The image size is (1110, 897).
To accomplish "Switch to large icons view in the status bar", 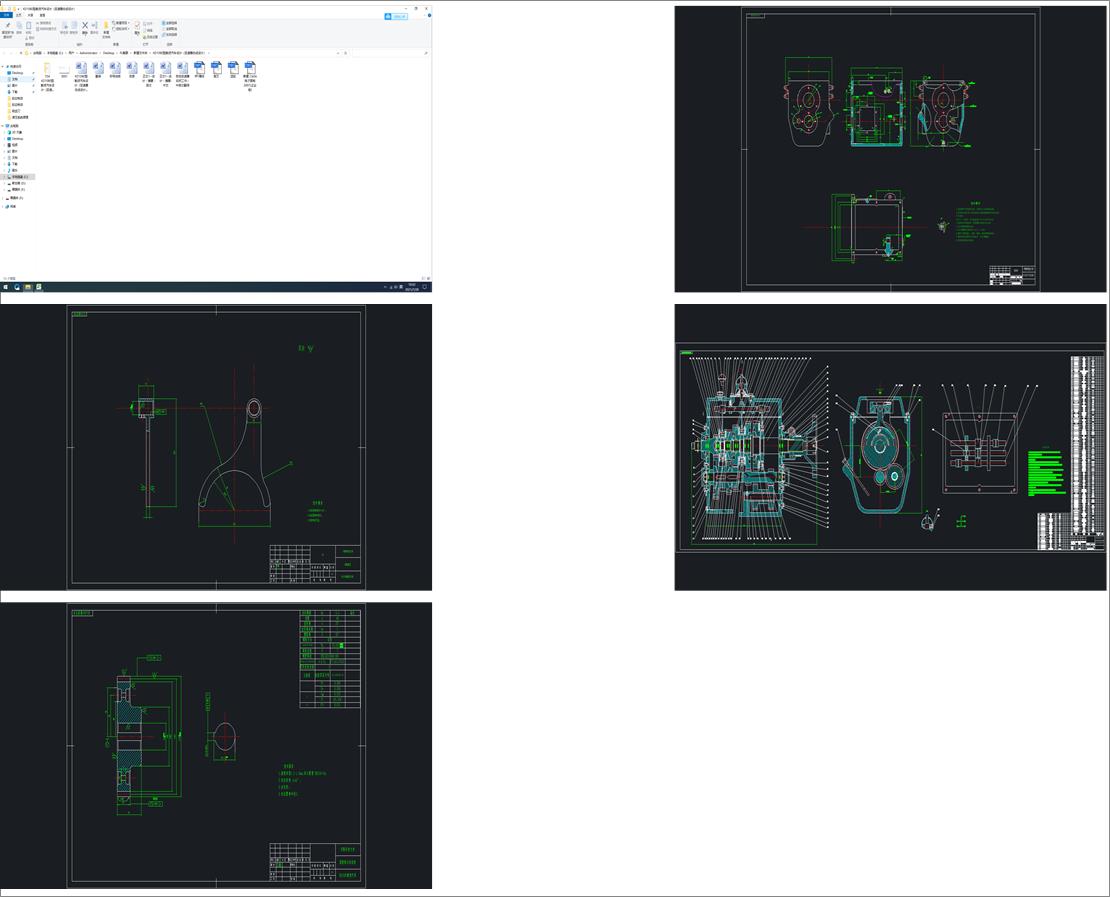I will coord(429,278).
